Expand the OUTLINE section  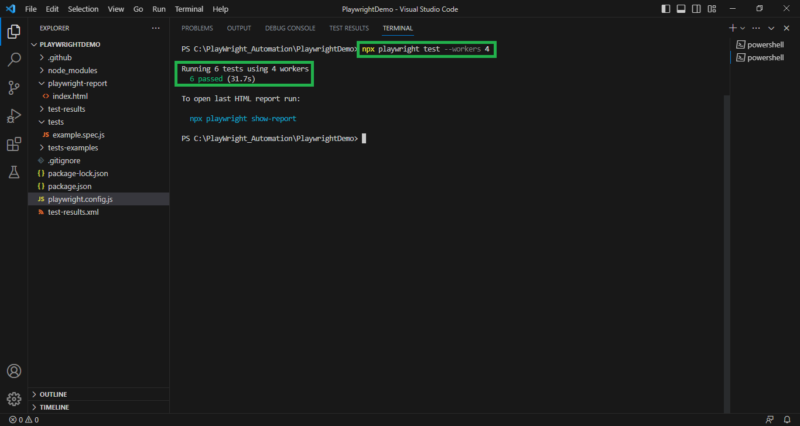[53, 394]
